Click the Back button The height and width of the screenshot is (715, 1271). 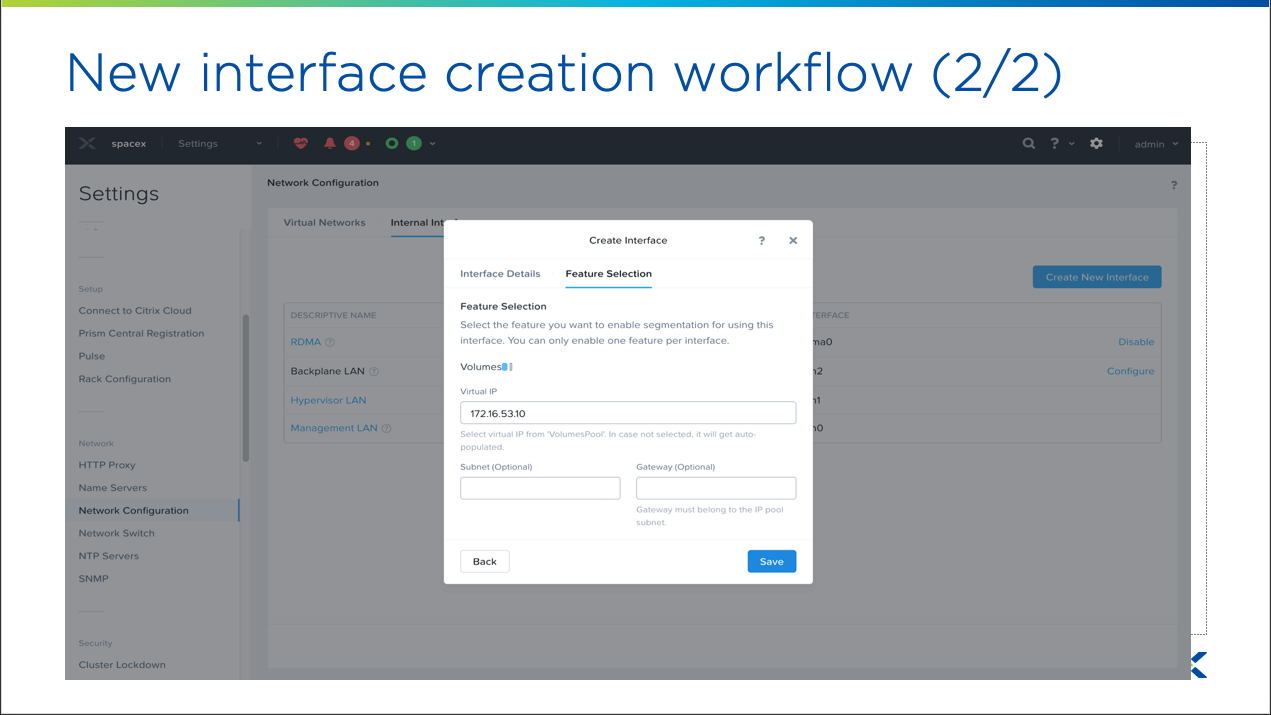pos(485,562)
